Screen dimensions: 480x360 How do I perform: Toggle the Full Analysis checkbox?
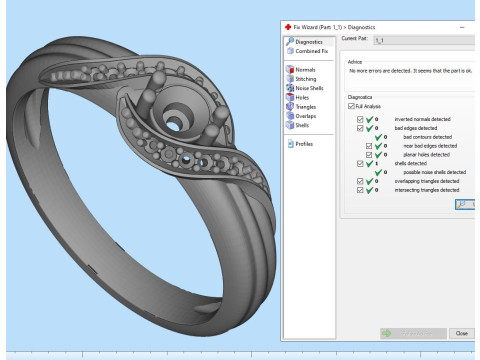[351, 106]
